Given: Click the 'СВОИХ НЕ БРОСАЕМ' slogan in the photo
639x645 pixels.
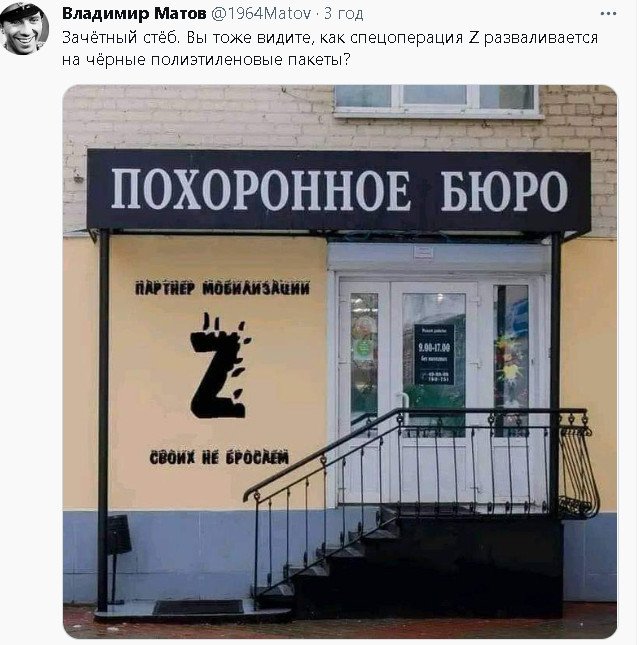Looking at the screenshot, I should [219, 457].
